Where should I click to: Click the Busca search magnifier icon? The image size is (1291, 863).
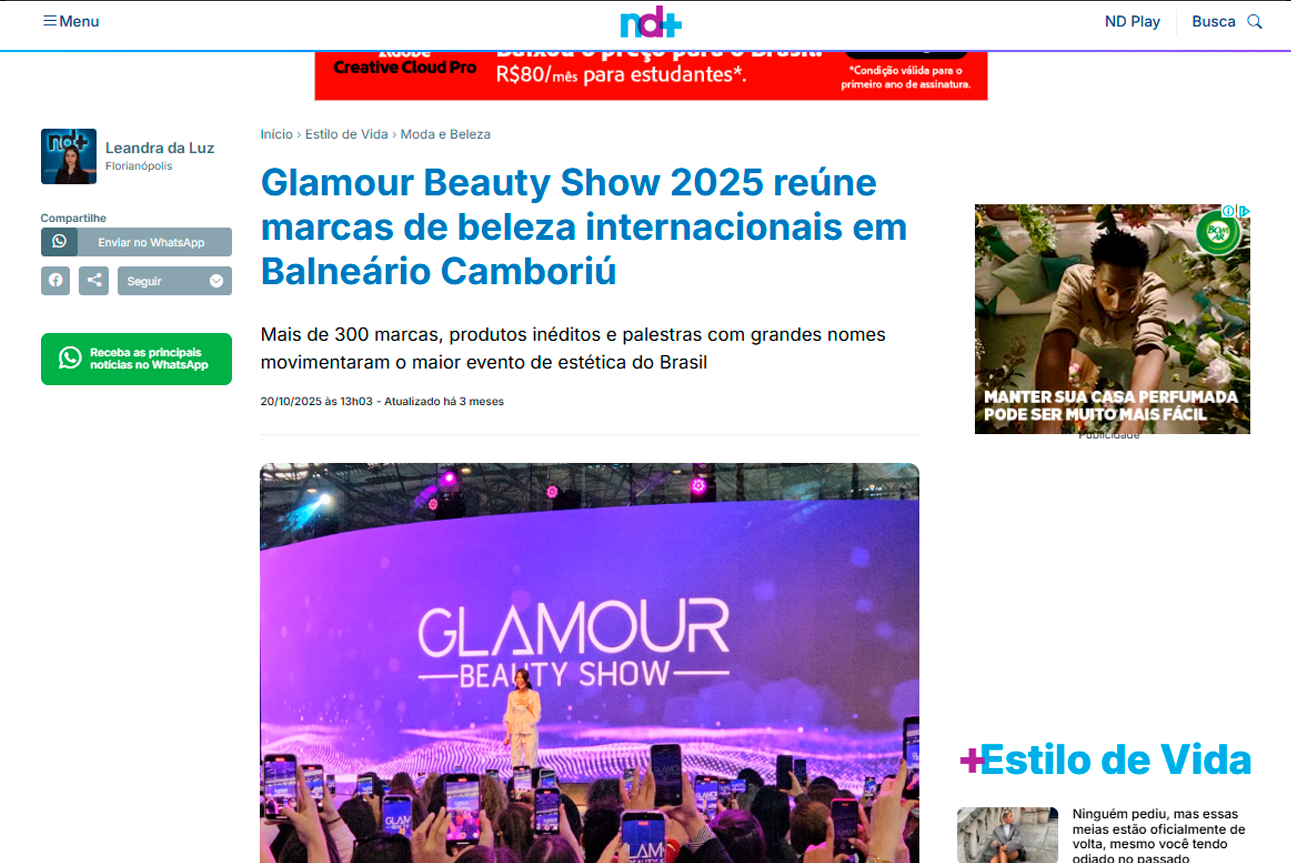click(x=1255, y=21)
